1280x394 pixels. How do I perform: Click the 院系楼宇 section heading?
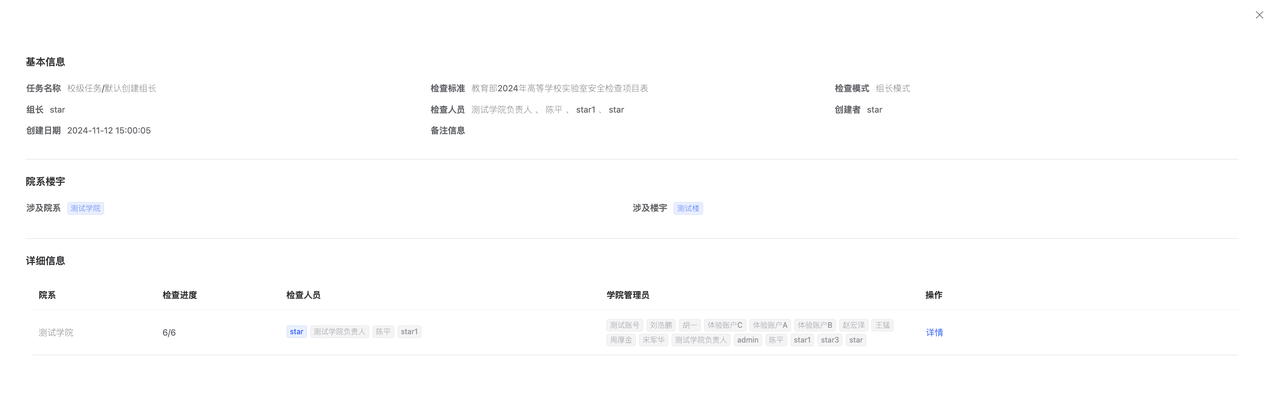point(46,181)
